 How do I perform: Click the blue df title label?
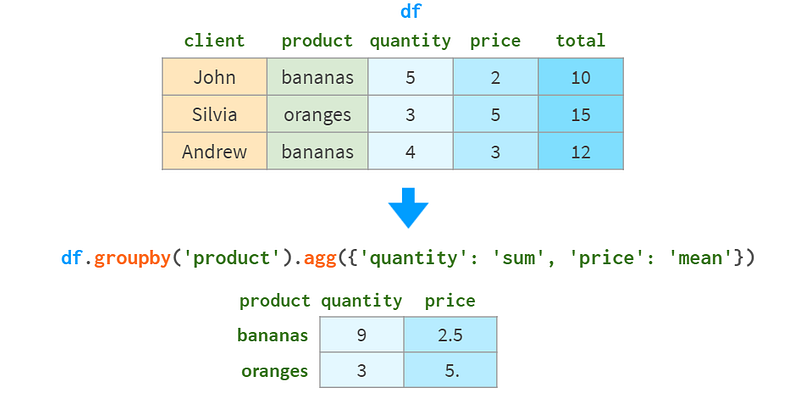tap(411, 11)
